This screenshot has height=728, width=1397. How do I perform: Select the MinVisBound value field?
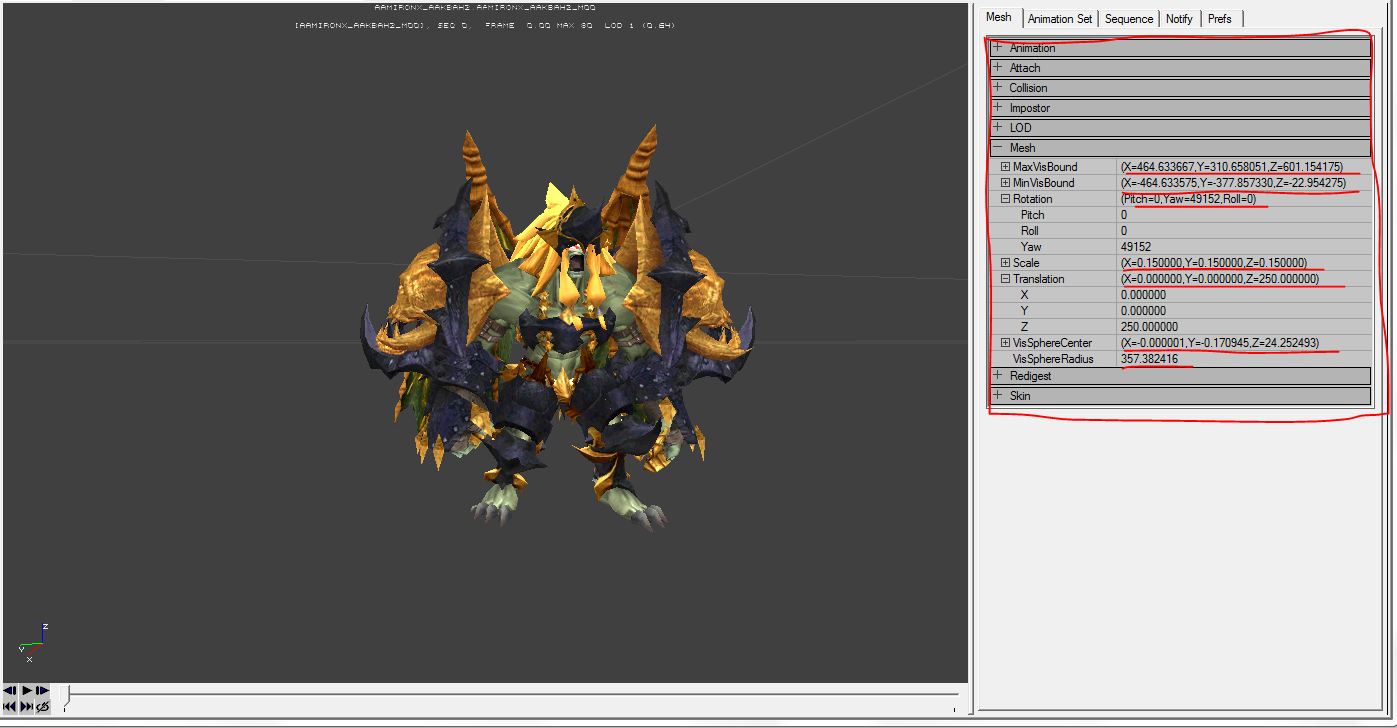click(x=1245, y=183)
